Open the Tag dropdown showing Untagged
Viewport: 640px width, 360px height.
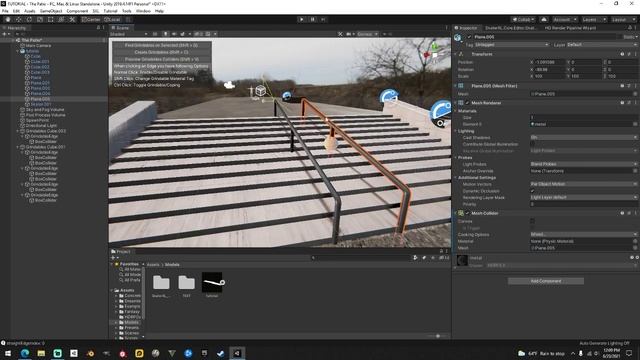[512, 44]
